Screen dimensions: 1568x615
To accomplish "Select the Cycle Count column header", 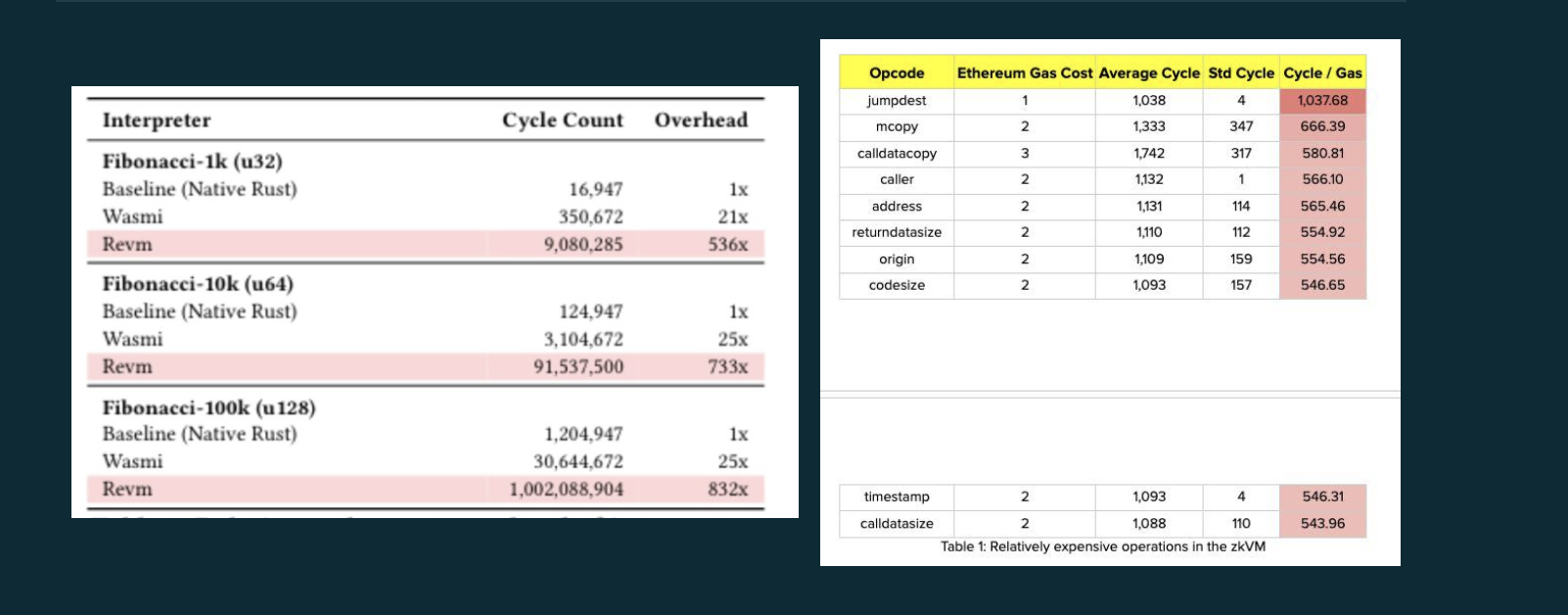I will 562,120.
